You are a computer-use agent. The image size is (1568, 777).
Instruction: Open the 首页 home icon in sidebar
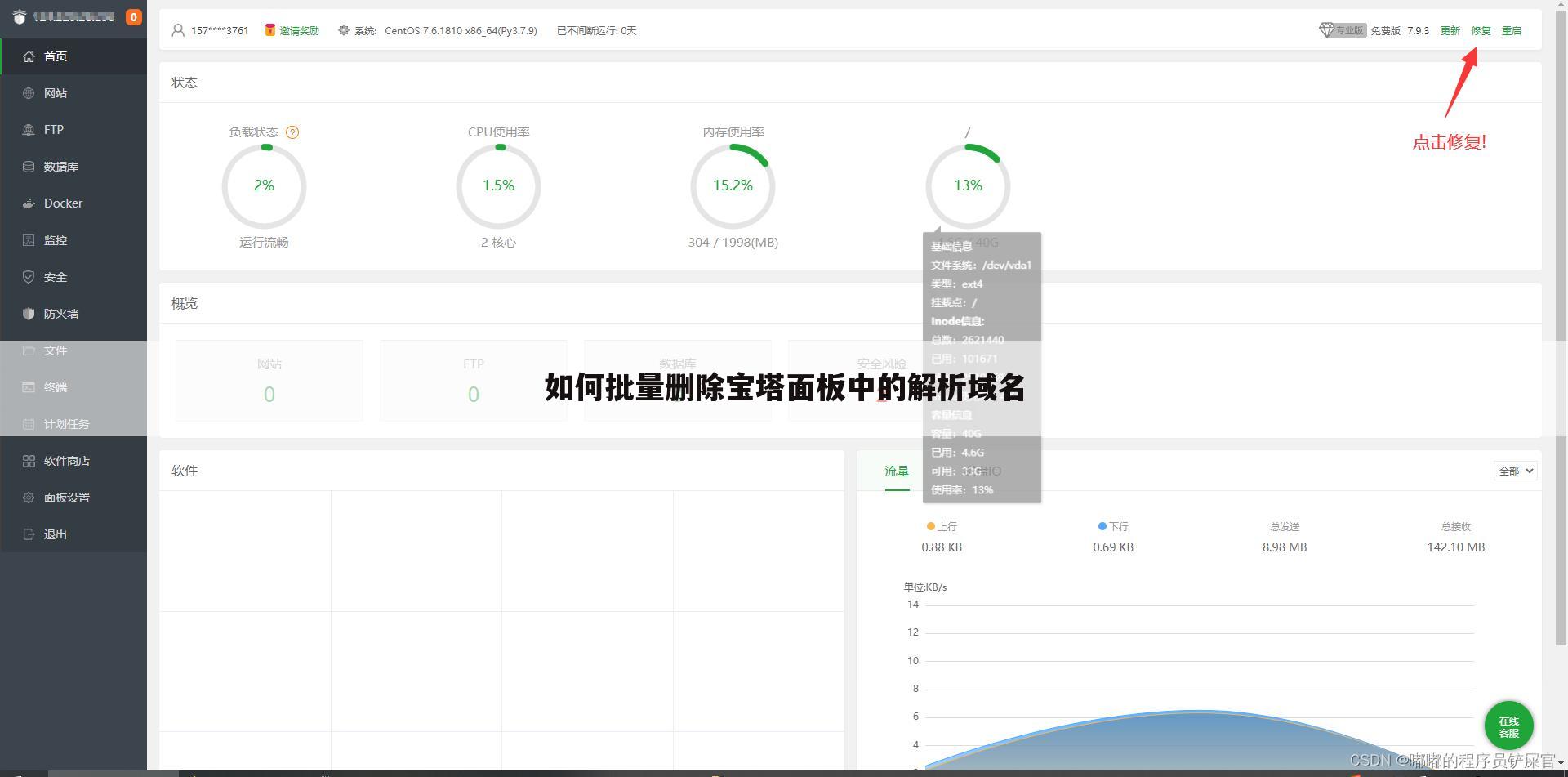tap(29, 56)
